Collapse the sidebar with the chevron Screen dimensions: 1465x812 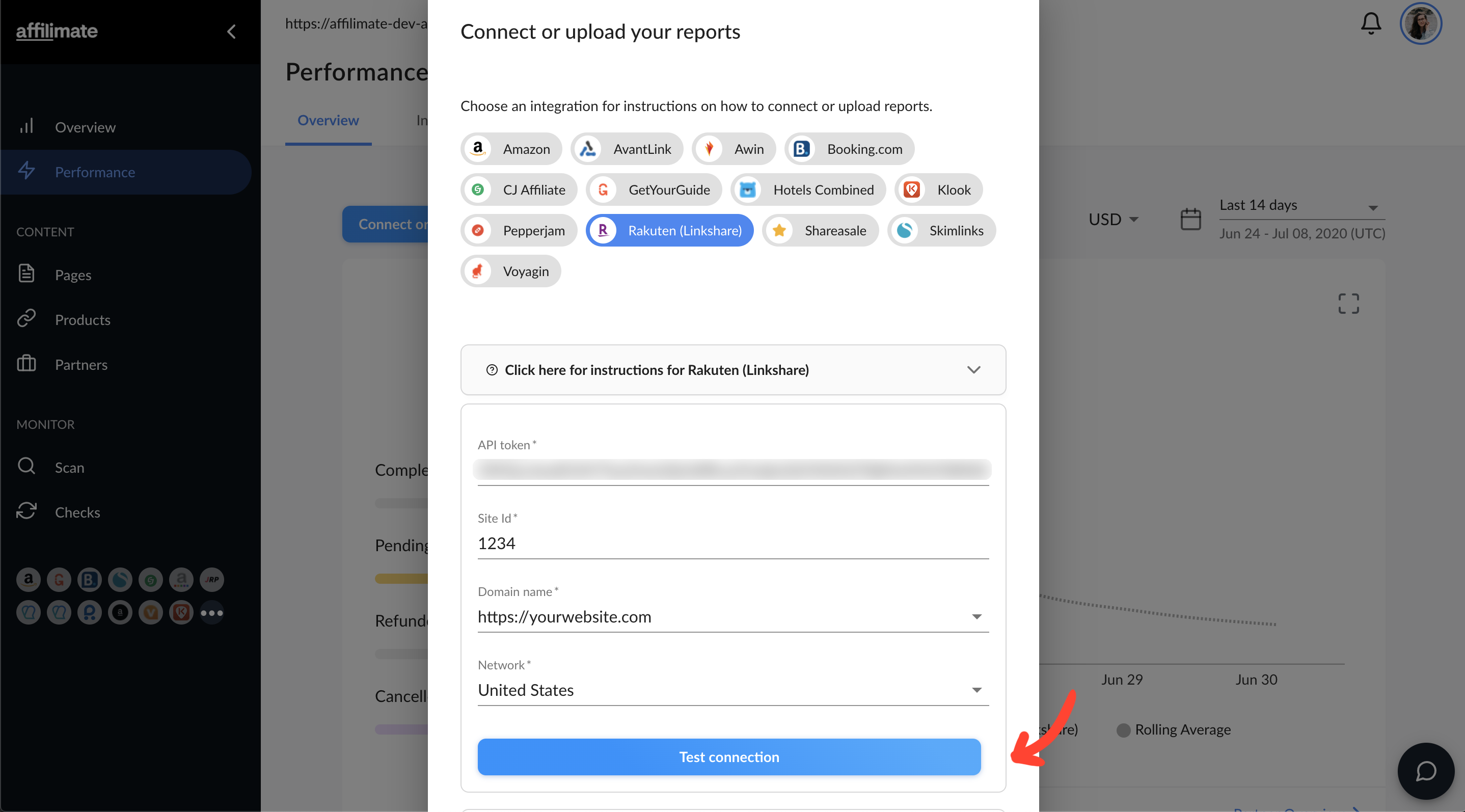pyautogui.click(x=231, y=31)
